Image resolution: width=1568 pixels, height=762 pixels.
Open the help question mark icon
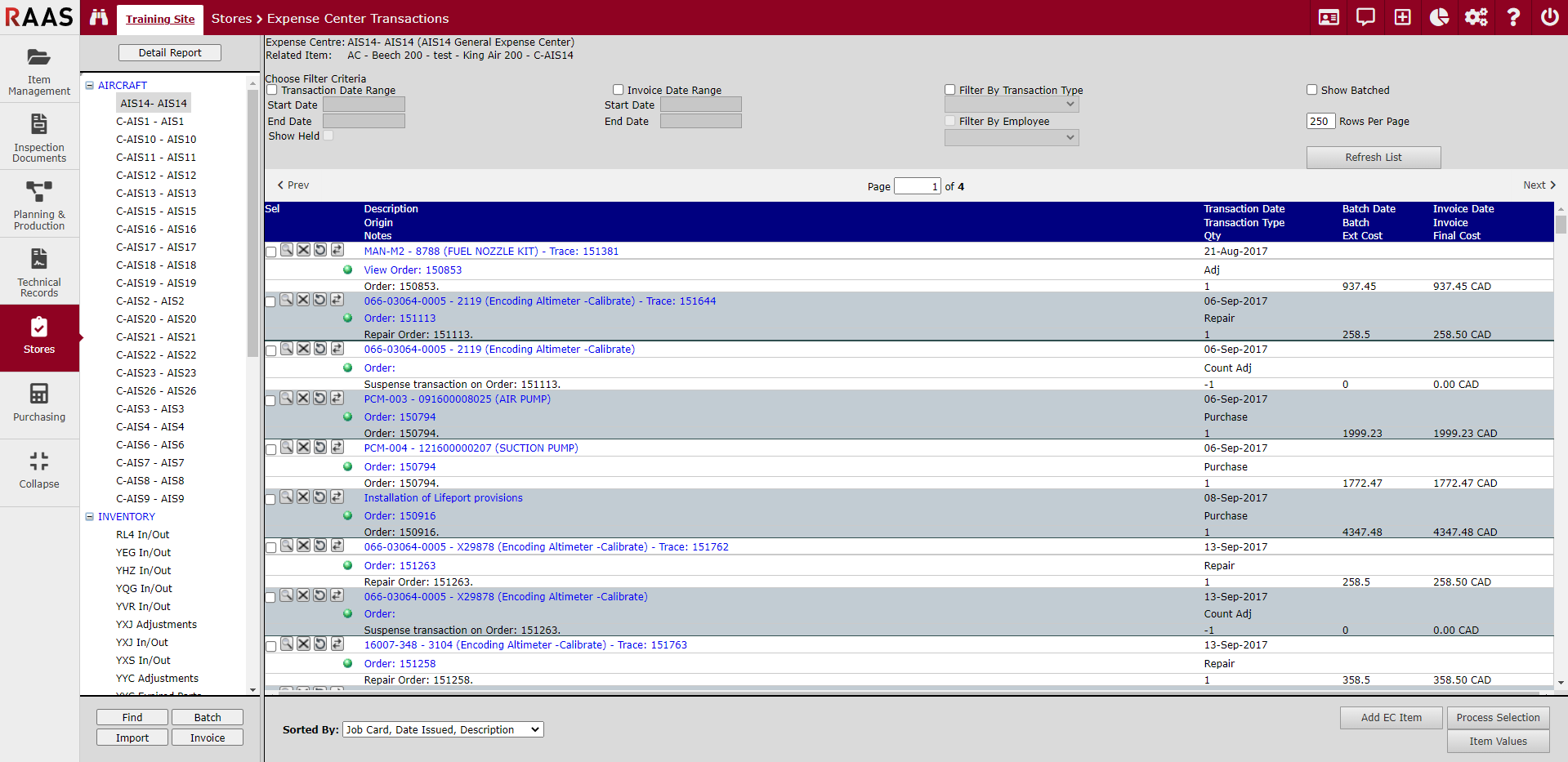1512,17
